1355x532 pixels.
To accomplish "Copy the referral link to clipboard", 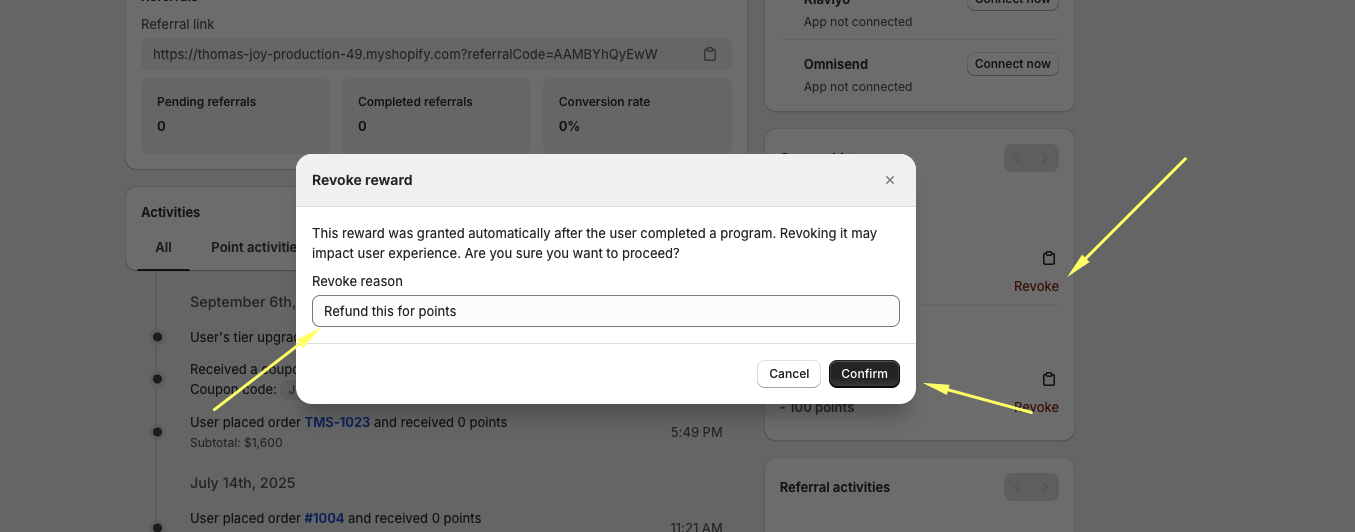I will [710, 54].
